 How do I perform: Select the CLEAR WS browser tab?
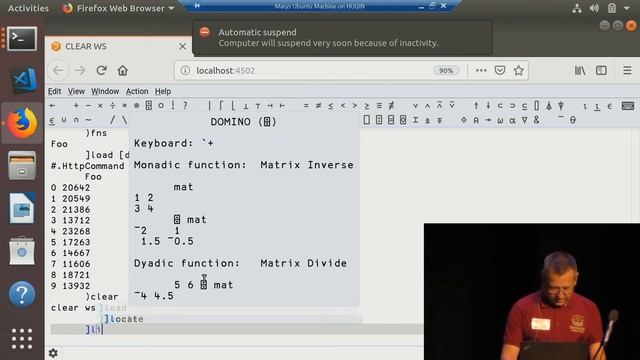(x=118, y=47)
